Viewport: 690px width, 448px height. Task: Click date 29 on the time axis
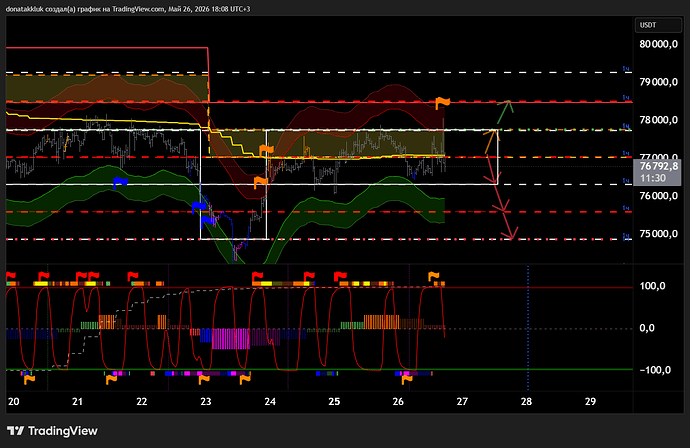point(590,401)
